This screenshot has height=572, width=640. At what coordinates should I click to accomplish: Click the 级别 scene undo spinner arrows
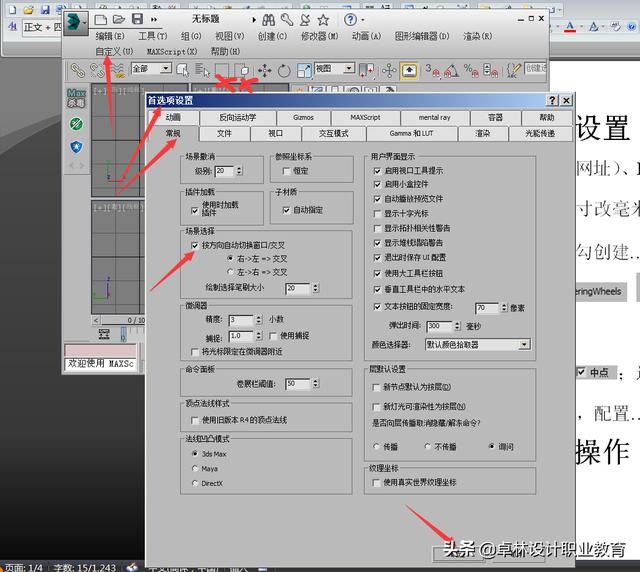pos(240,171)
